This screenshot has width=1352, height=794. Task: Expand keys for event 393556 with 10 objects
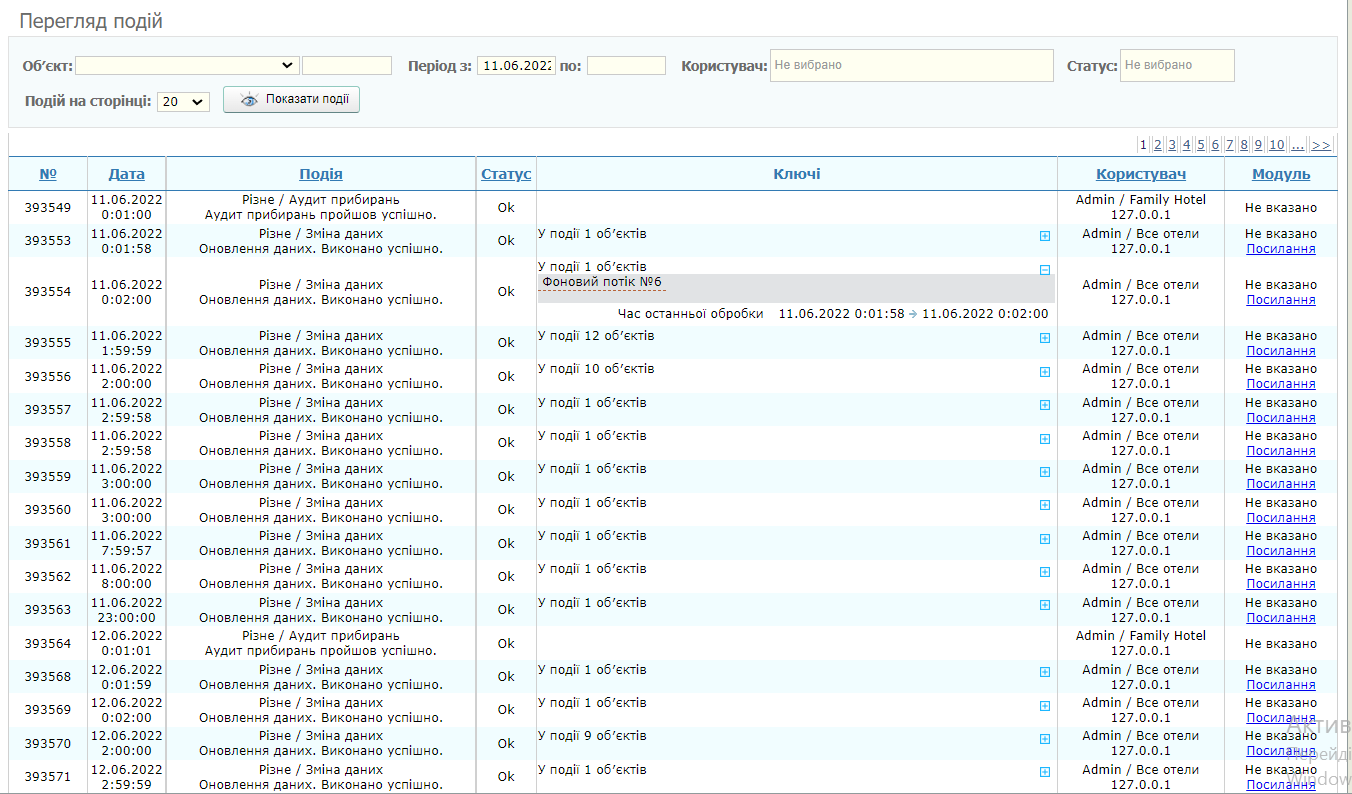[1045, 372]
